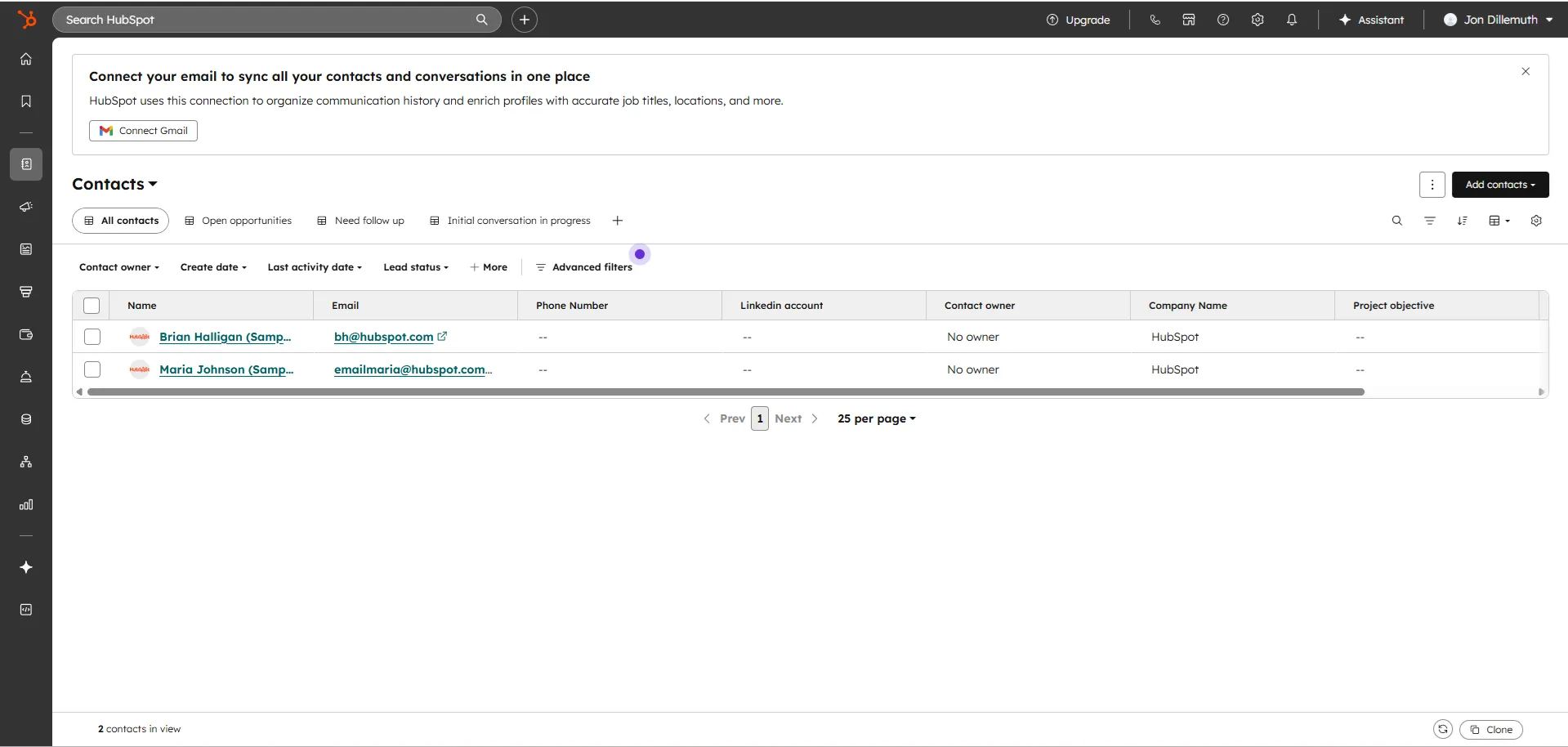Open the Jon Dillemuth account menu
This screenshot has height=747, width=1568.
click(x=1499, y=20)
